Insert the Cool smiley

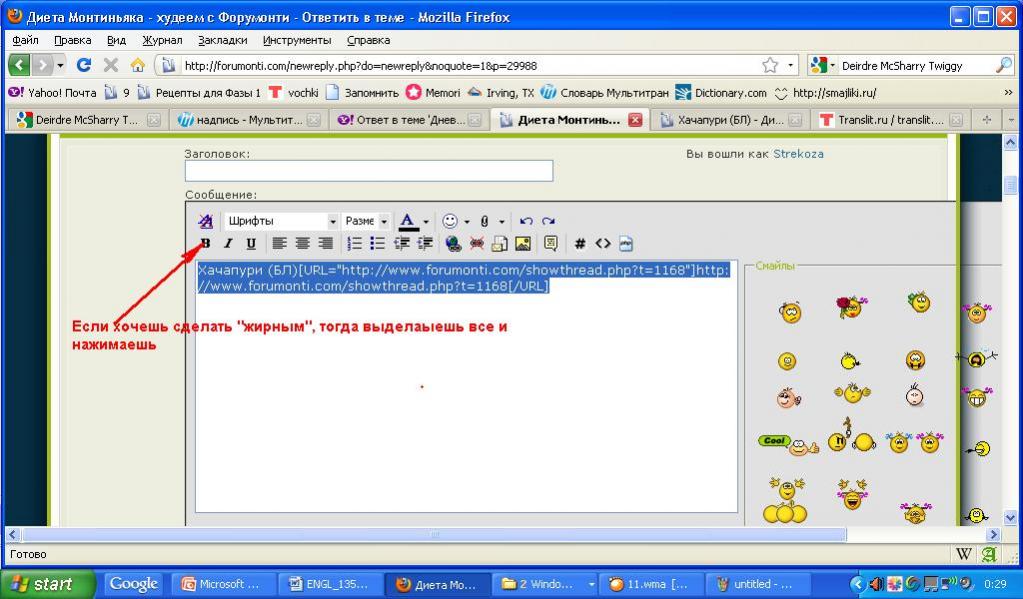788,444
